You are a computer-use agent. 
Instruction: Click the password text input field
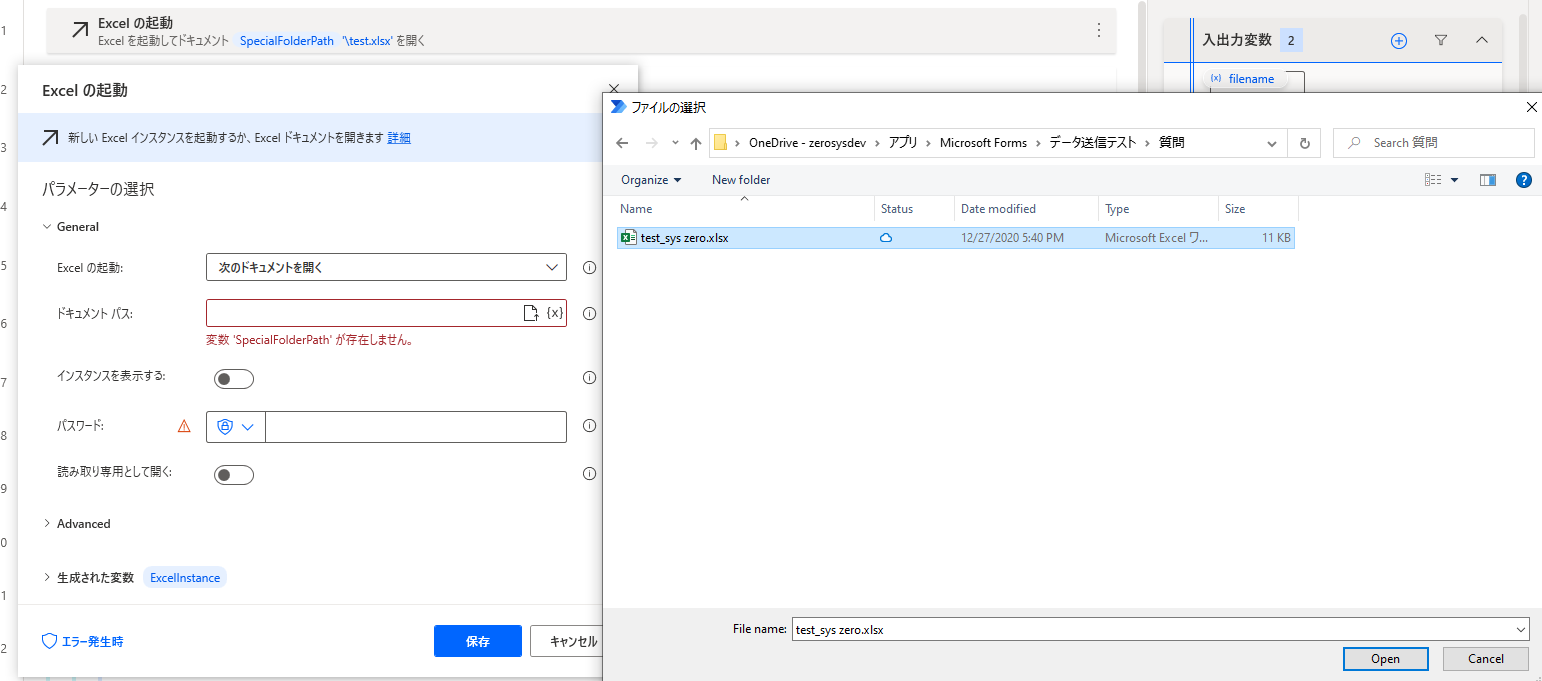tap(416, 426)
